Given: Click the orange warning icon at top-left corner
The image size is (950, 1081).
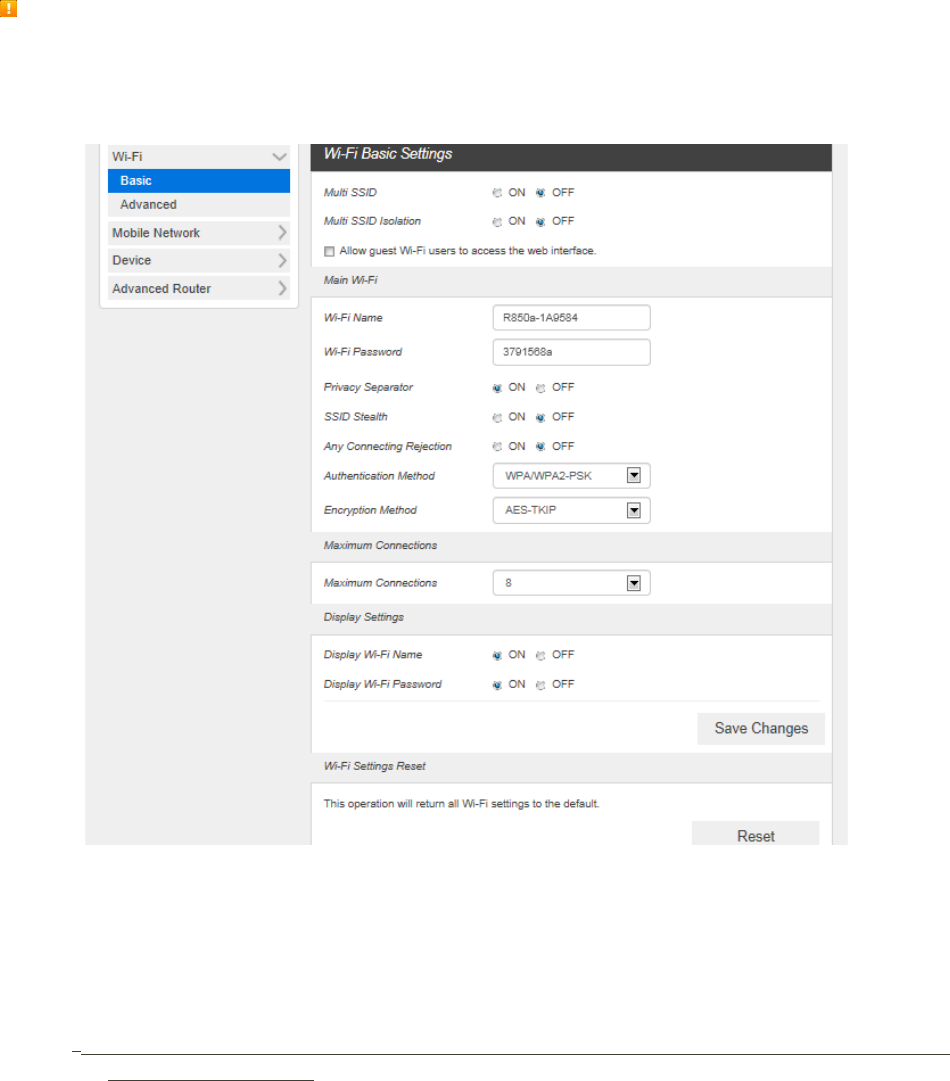Looking at the screenshot, I should (x=8, y=8).
